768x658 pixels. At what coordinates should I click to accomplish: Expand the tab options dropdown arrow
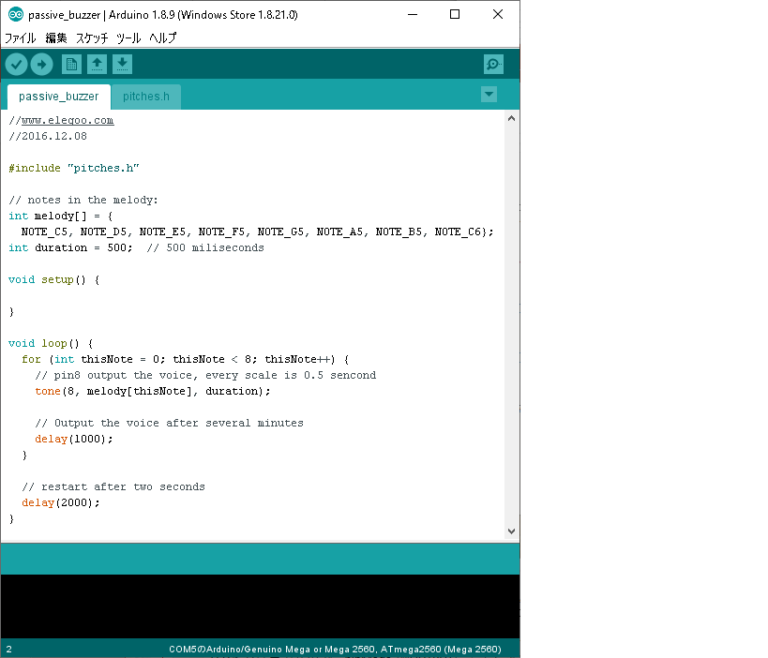488,94
